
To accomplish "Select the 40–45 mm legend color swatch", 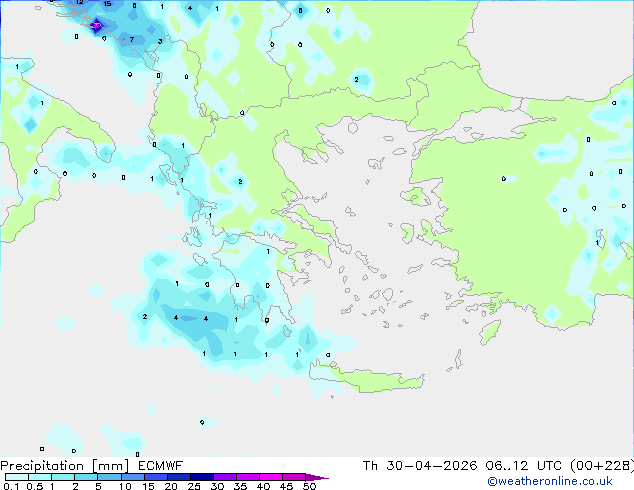I will [x=271, y=477].
